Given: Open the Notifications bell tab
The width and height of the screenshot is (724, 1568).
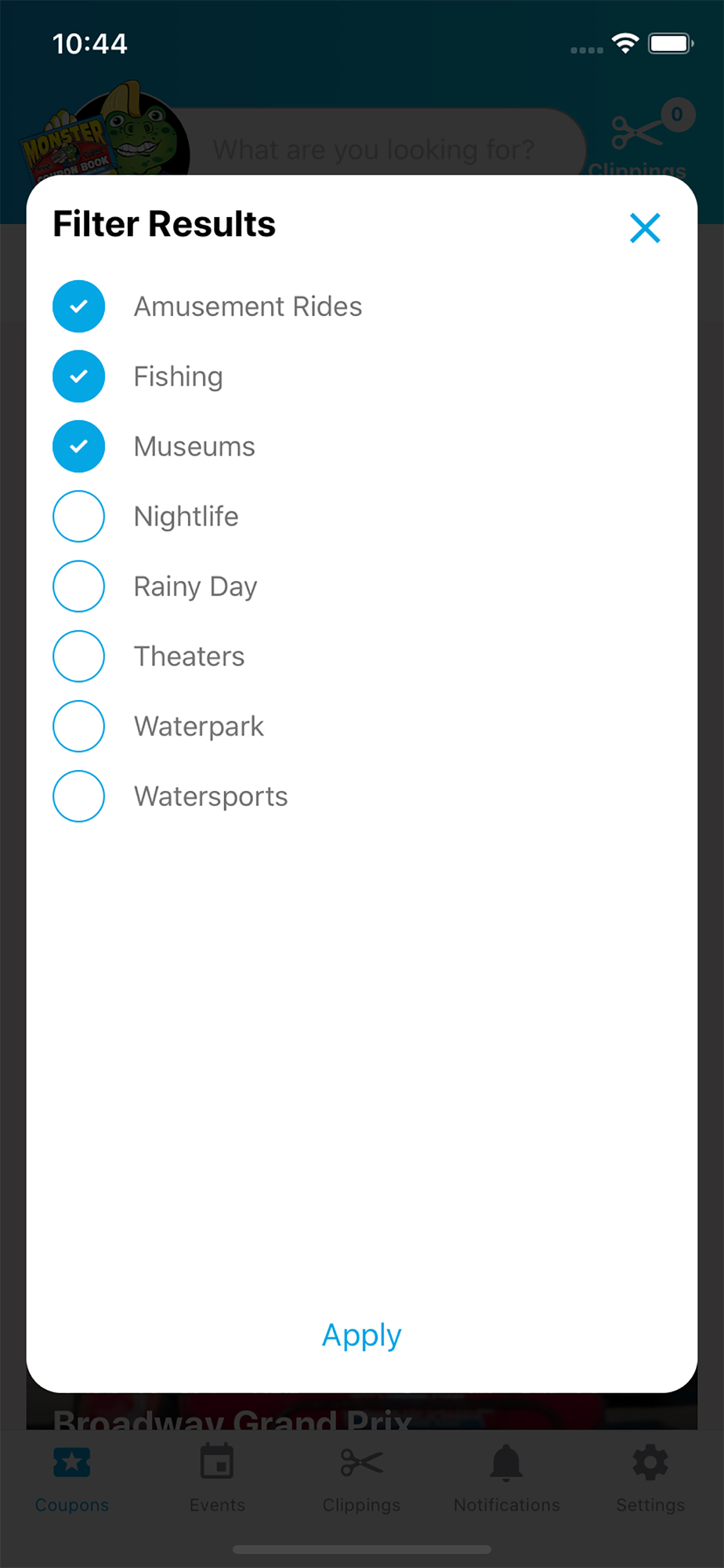Looking at the screenshot, I should 506,1477.
